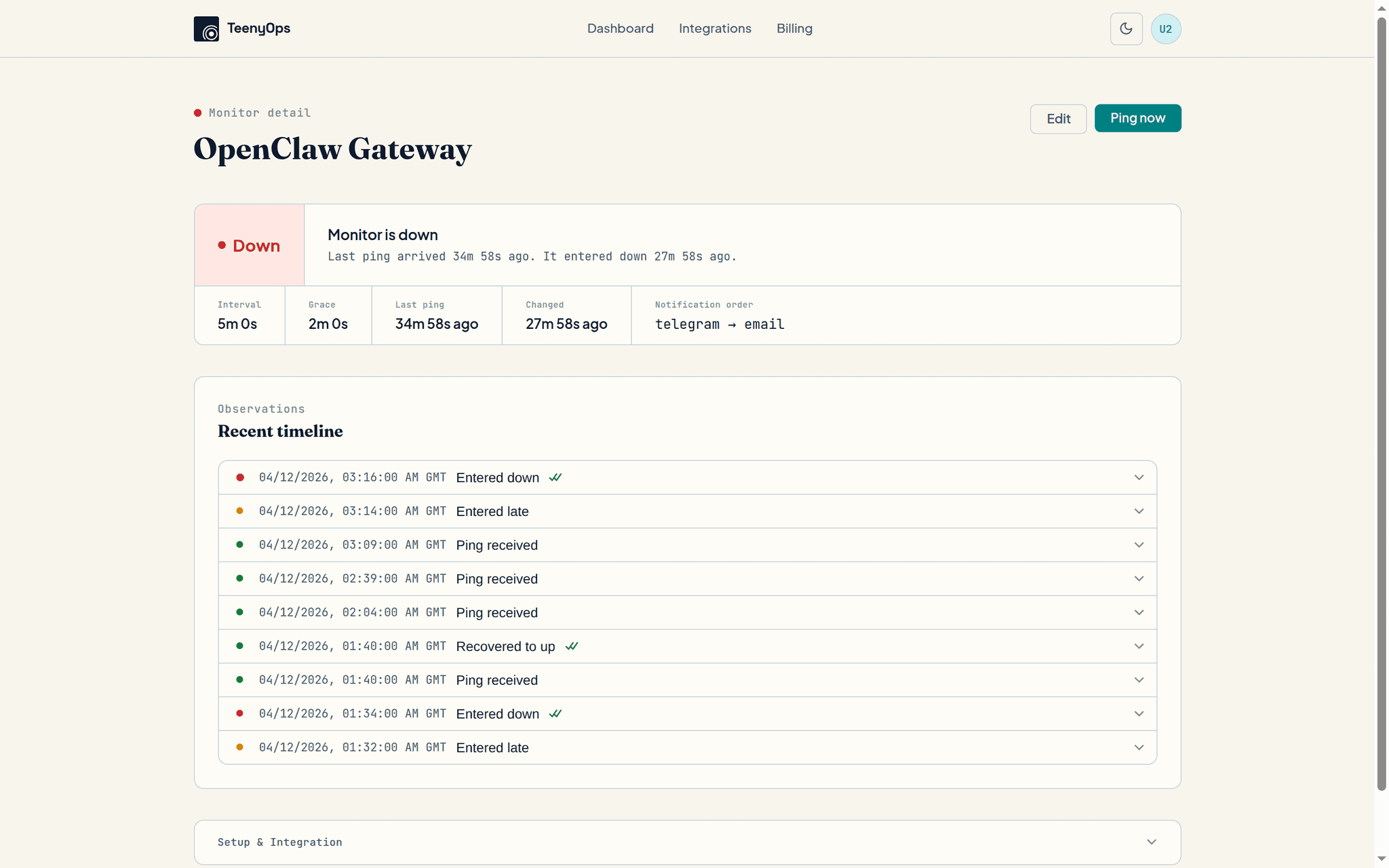Expand the Setup & Integration section
The width and height of the screenshot is (1389, 868).
coord(687,842)
